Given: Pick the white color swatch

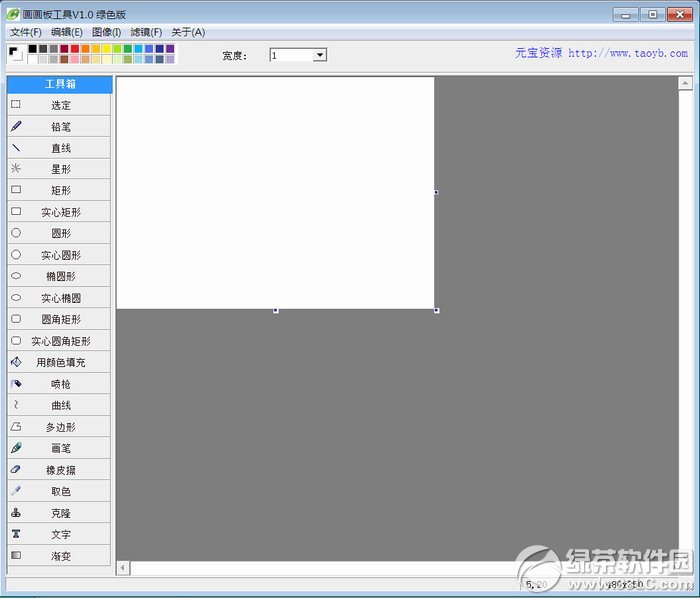Looking at the screenshot, I should click(x=33, y=59).
